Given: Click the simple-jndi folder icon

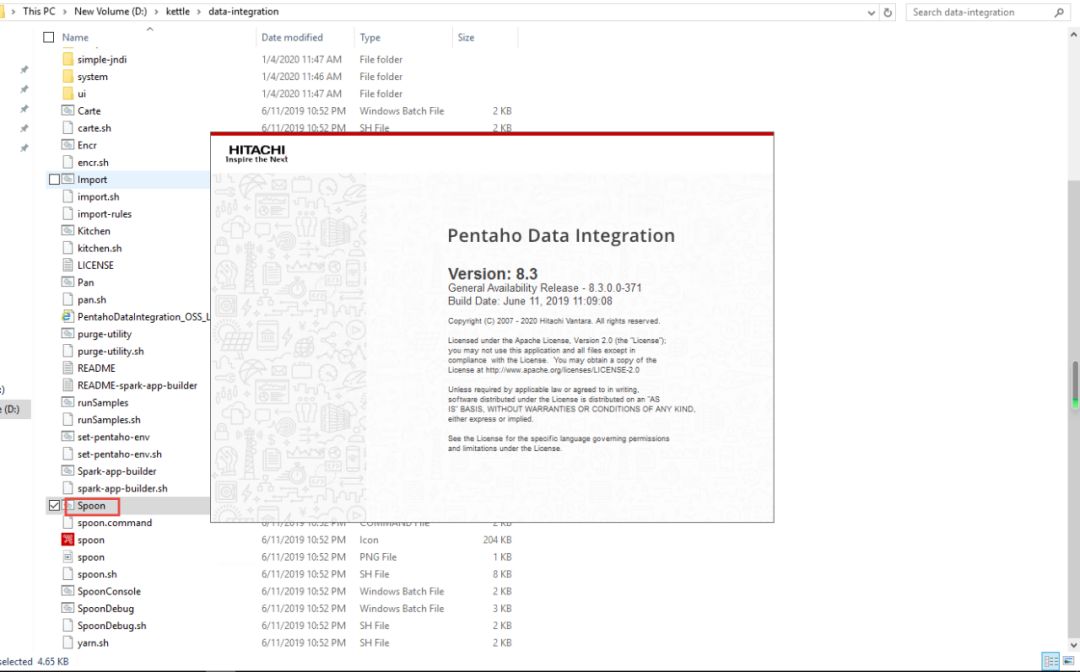Looking at the screenshot, I should tap(68, 59).
